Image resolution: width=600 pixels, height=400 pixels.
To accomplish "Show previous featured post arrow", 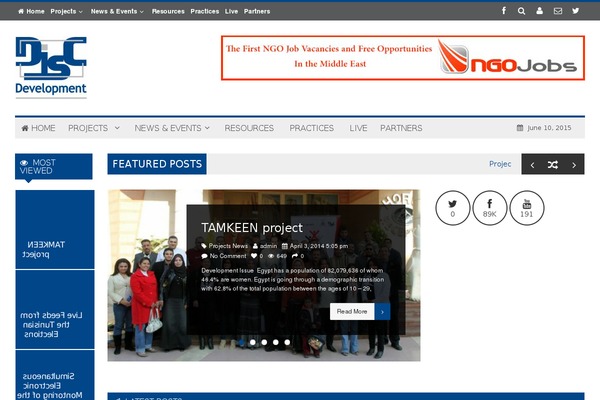I will tap(532, 165).
